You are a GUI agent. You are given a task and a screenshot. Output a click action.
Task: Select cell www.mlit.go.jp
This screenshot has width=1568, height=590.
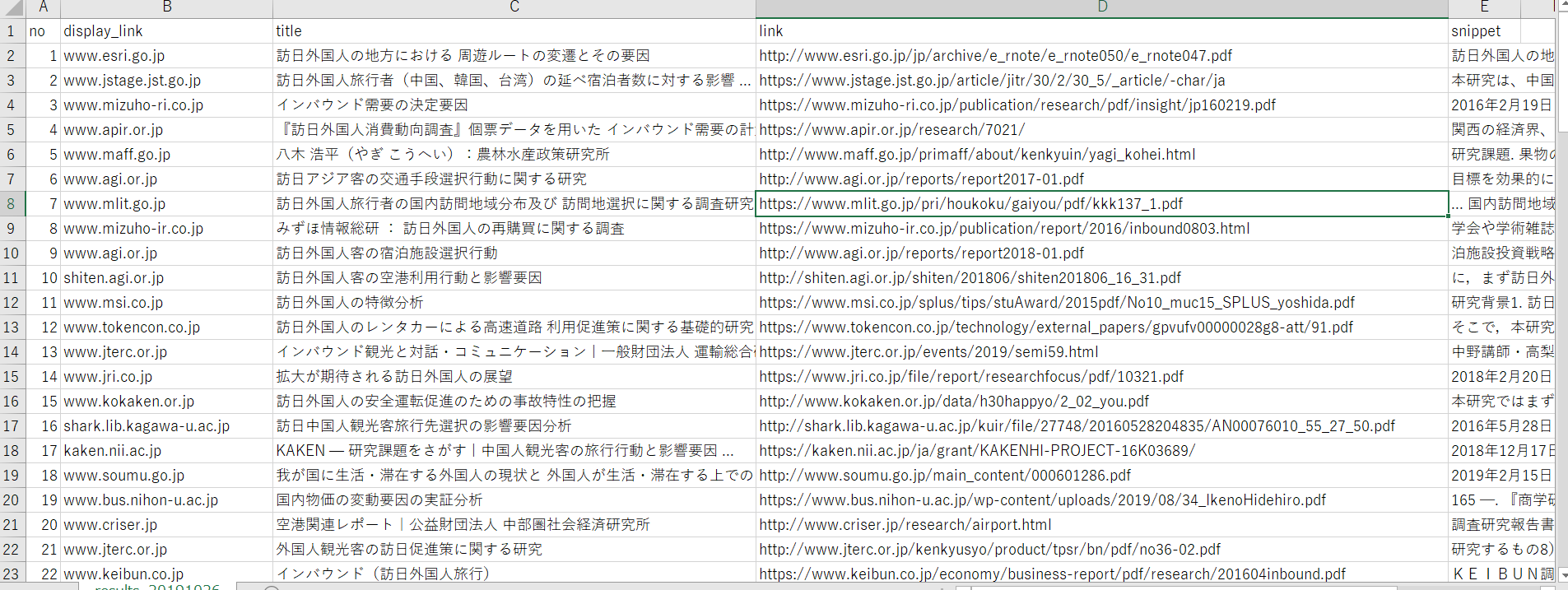pyautogui.click(x=166, y=204)
